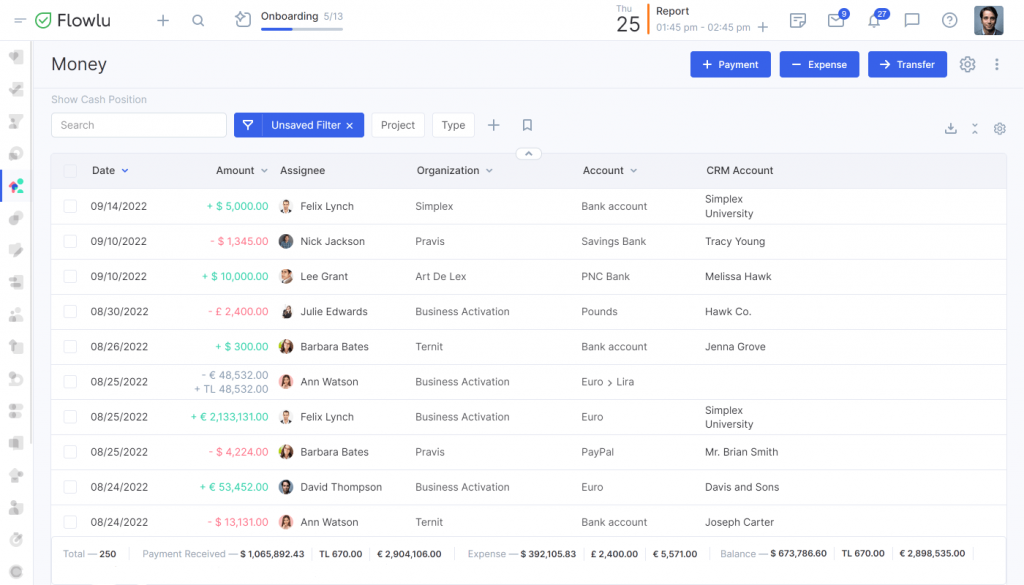Click the Payment button
Image resolution: width=1024 pixels, height=585 pixels.
point(730,64)
